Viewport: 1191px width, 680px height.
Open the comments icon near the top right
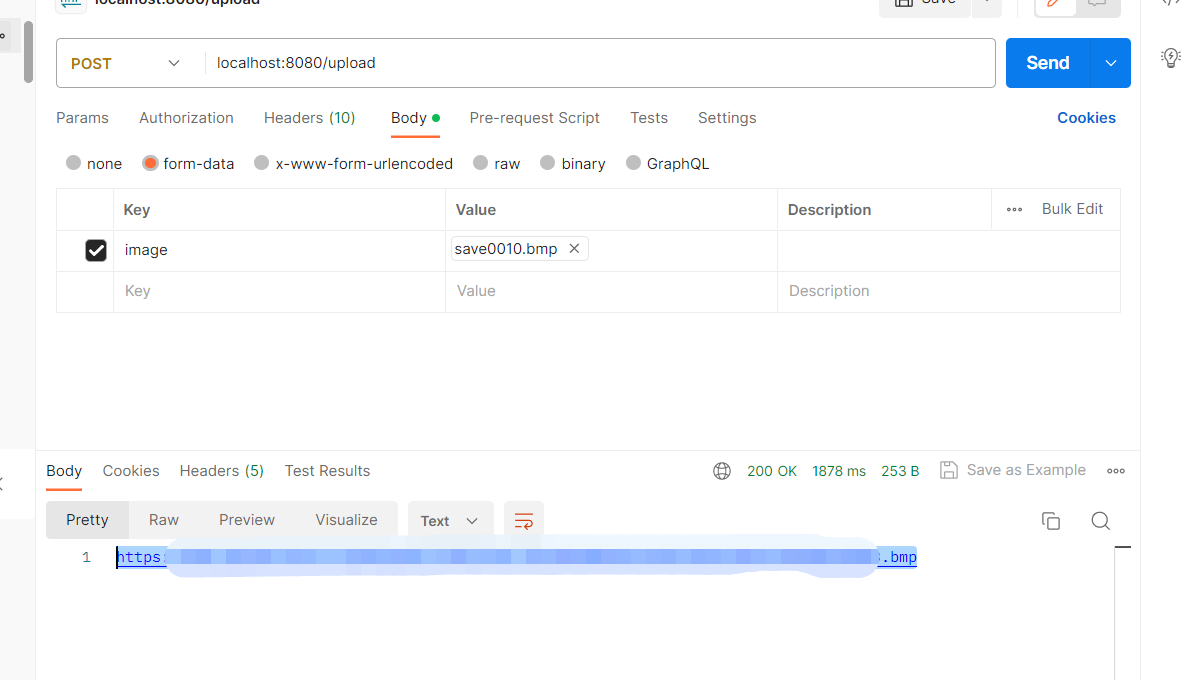coord(1098,2)
